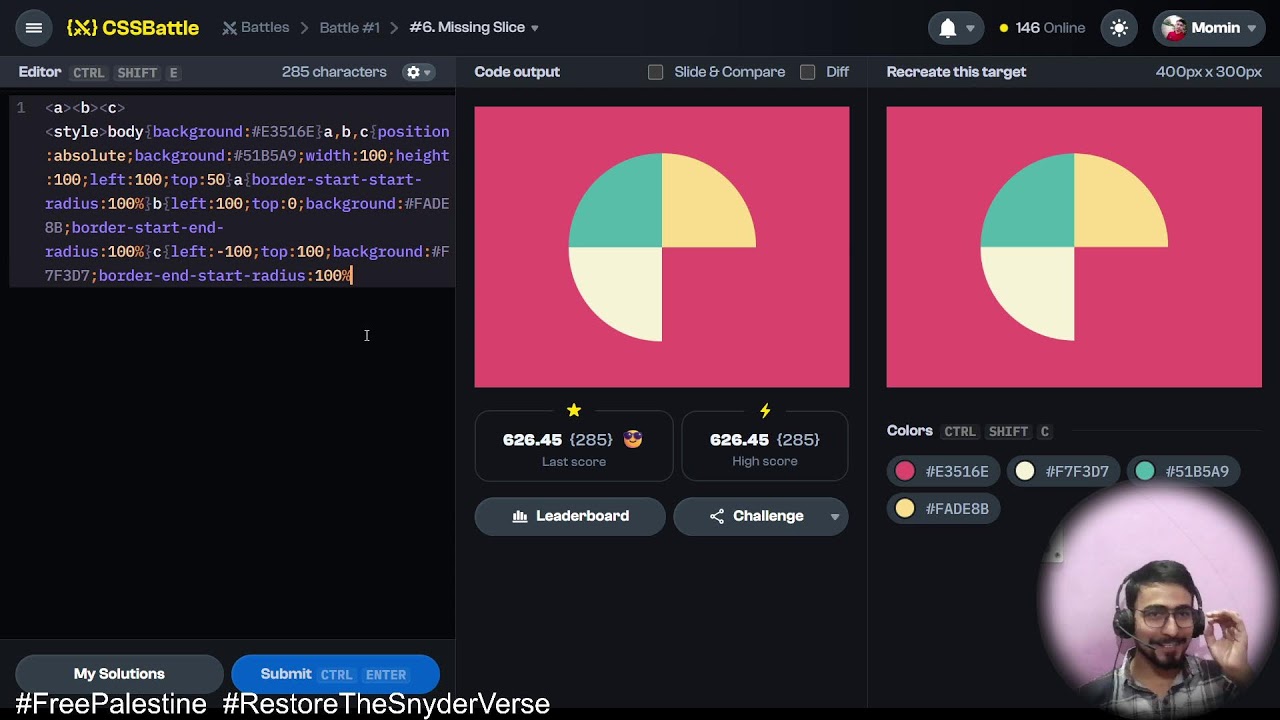This screenshot has width=1280, height=720.
Task: Click line number 1 in editor
Action: click(20, 108)
